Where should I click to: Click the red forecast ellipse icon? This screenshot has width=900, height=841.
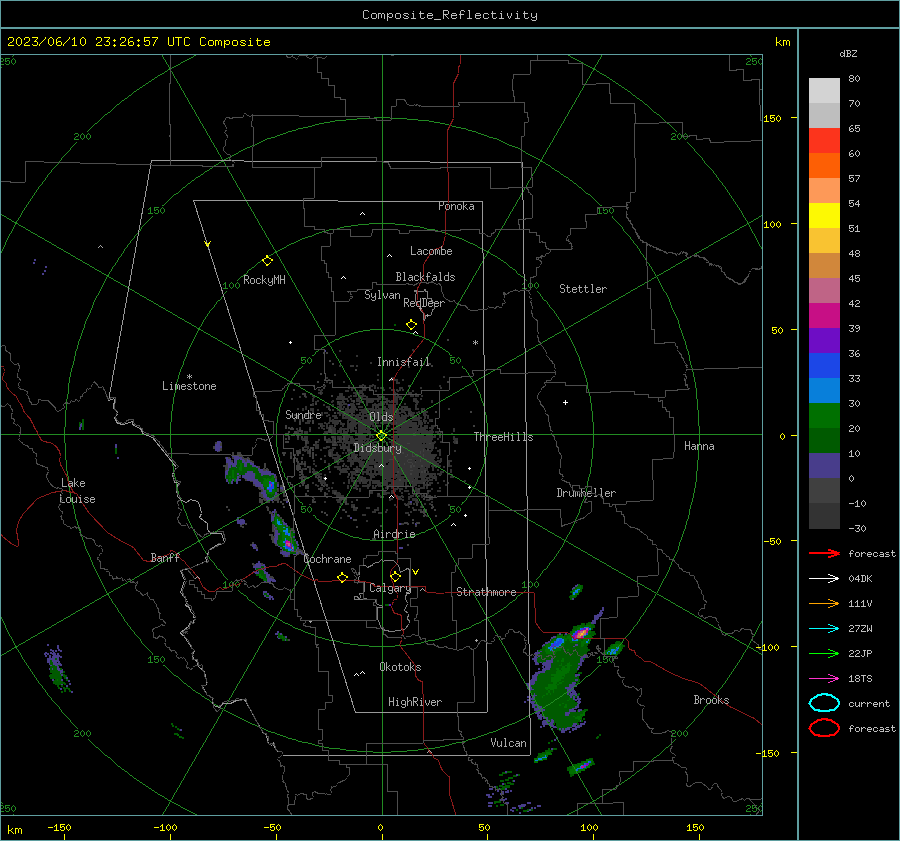(x=824, y=728)
